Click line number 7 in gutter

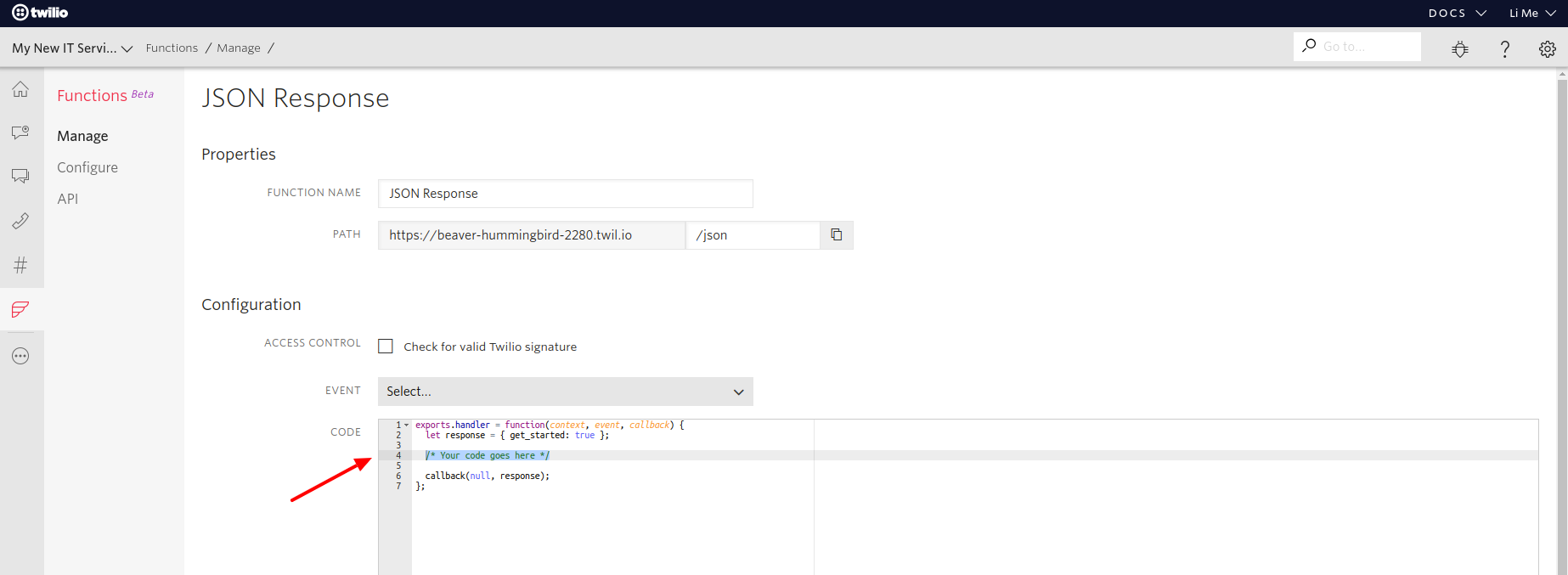click(x=398, y=487)
